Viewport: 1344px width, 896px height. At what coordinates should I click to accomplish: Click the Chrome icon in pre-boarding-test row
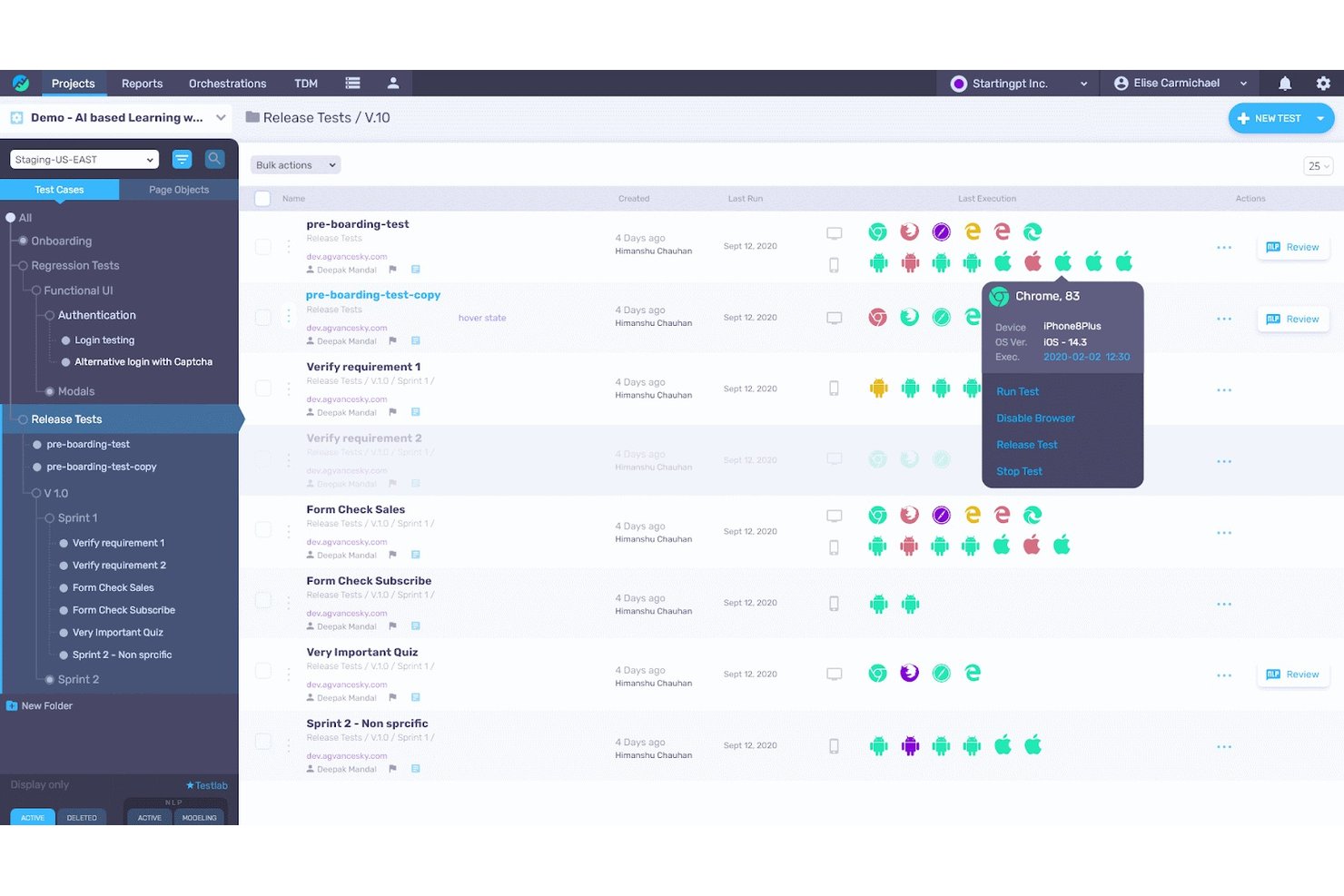877,231
